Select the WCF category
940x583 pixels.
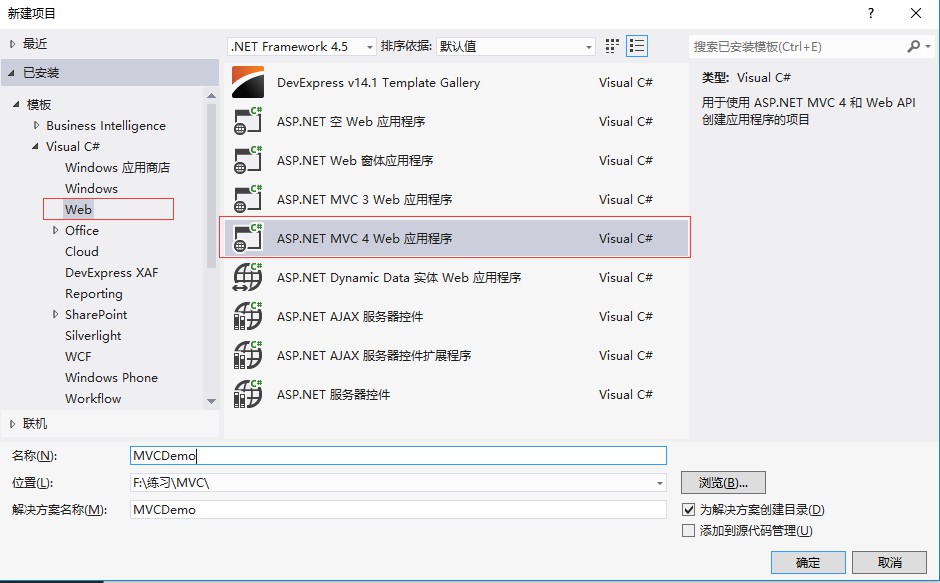pos(78,356)
